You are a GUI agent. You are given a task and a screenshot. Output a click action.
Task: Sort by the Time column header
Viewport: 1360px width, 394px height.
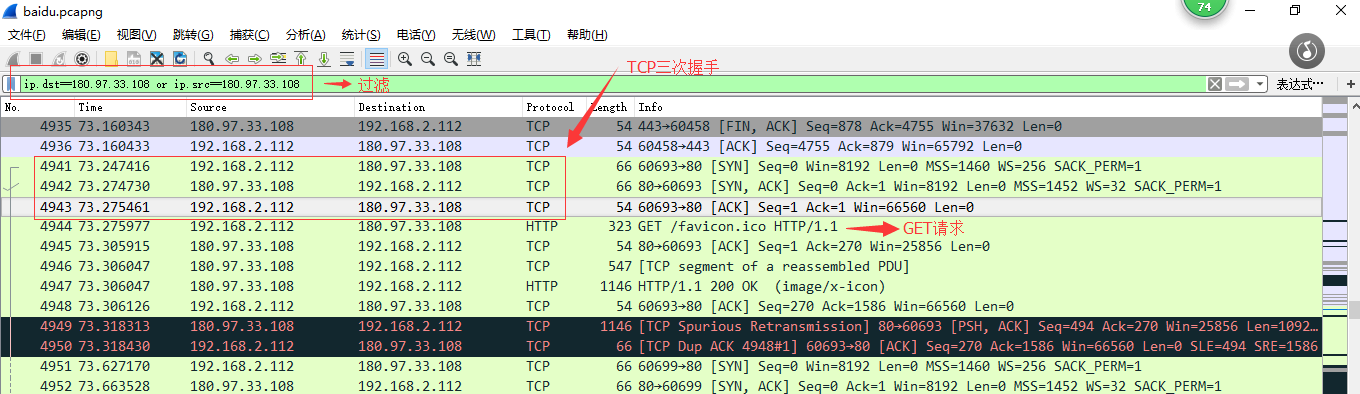[130, 107]
